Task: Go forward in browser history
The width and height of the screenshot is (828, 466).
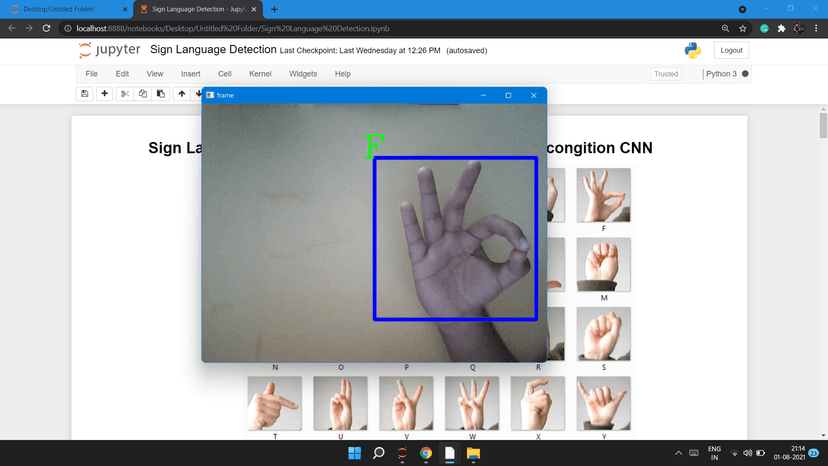Action: [x=29, y=29]
